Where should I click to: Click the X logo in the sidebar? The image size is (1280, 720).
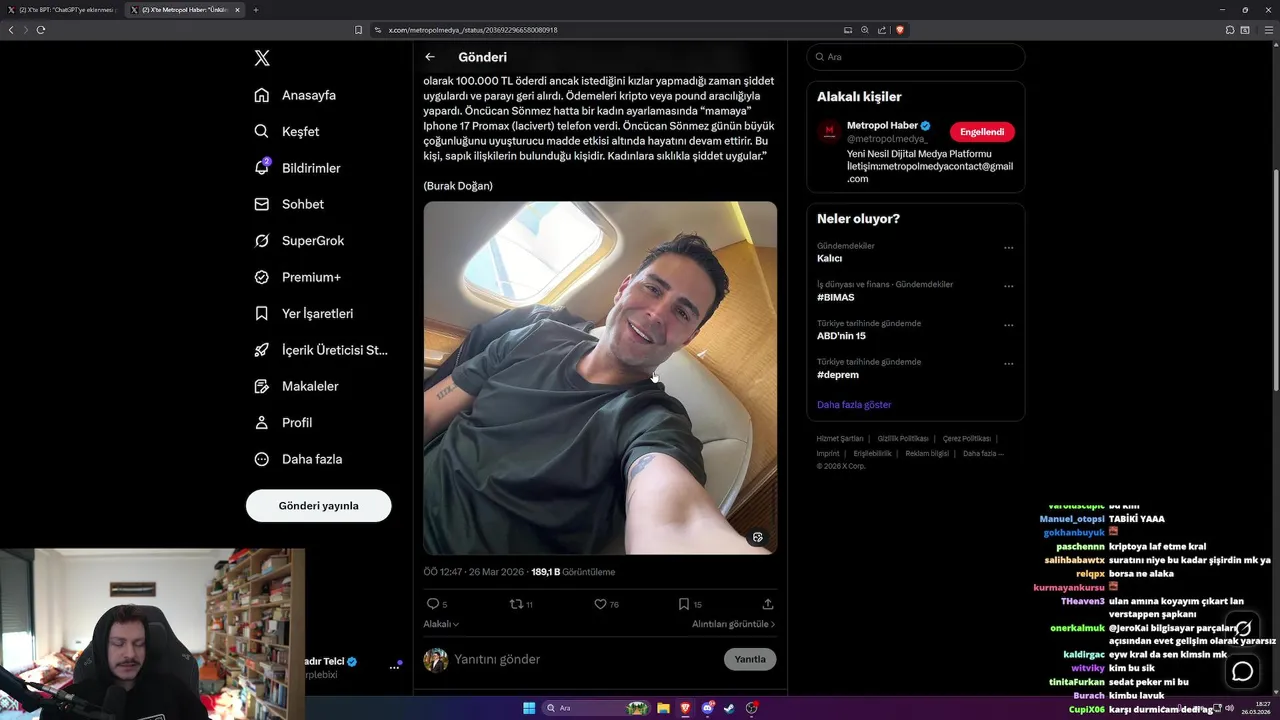click(x=262, y=58)
